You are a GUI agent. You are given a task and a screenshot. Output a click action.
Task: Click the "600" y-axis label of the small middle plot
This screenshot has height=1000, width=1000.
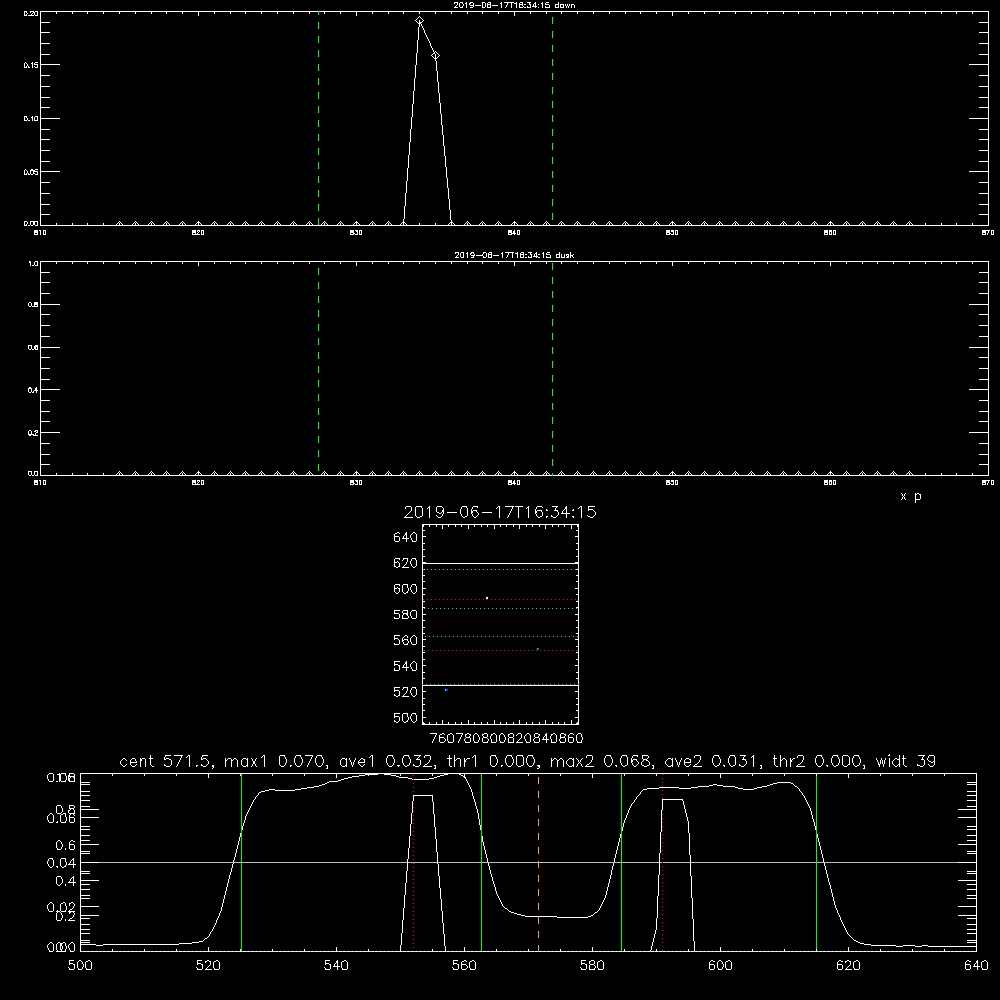(x=405, y=589)
